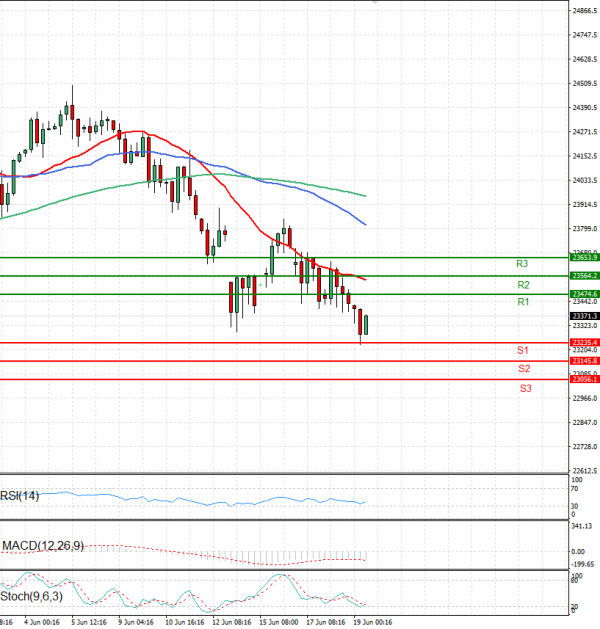This screenshot has width=600, height=629.
Task: Click the RSI scale value 70
Action: [574, 489]
